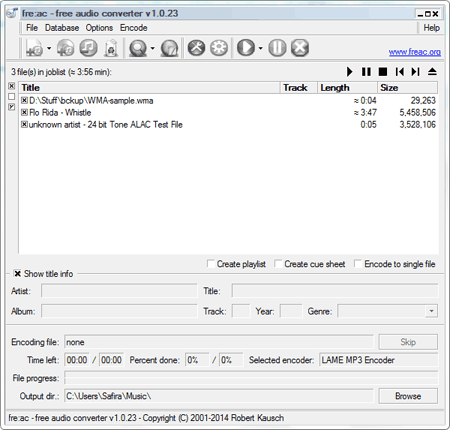Stop encoding with the X toolbar icon

[300, 48]
